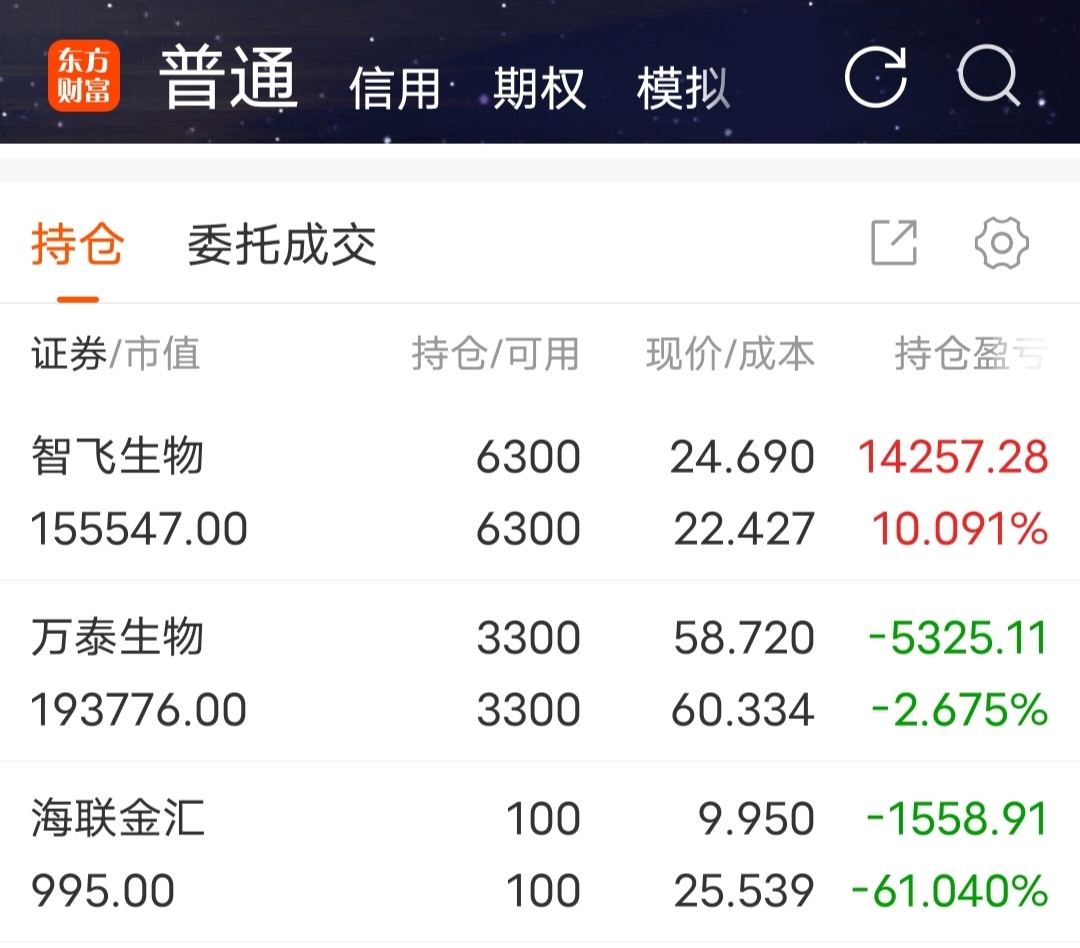The width and height of the screenshot is (1080, 948).
Task: Select the 持仓 tab
Action: tap(77, 245)
